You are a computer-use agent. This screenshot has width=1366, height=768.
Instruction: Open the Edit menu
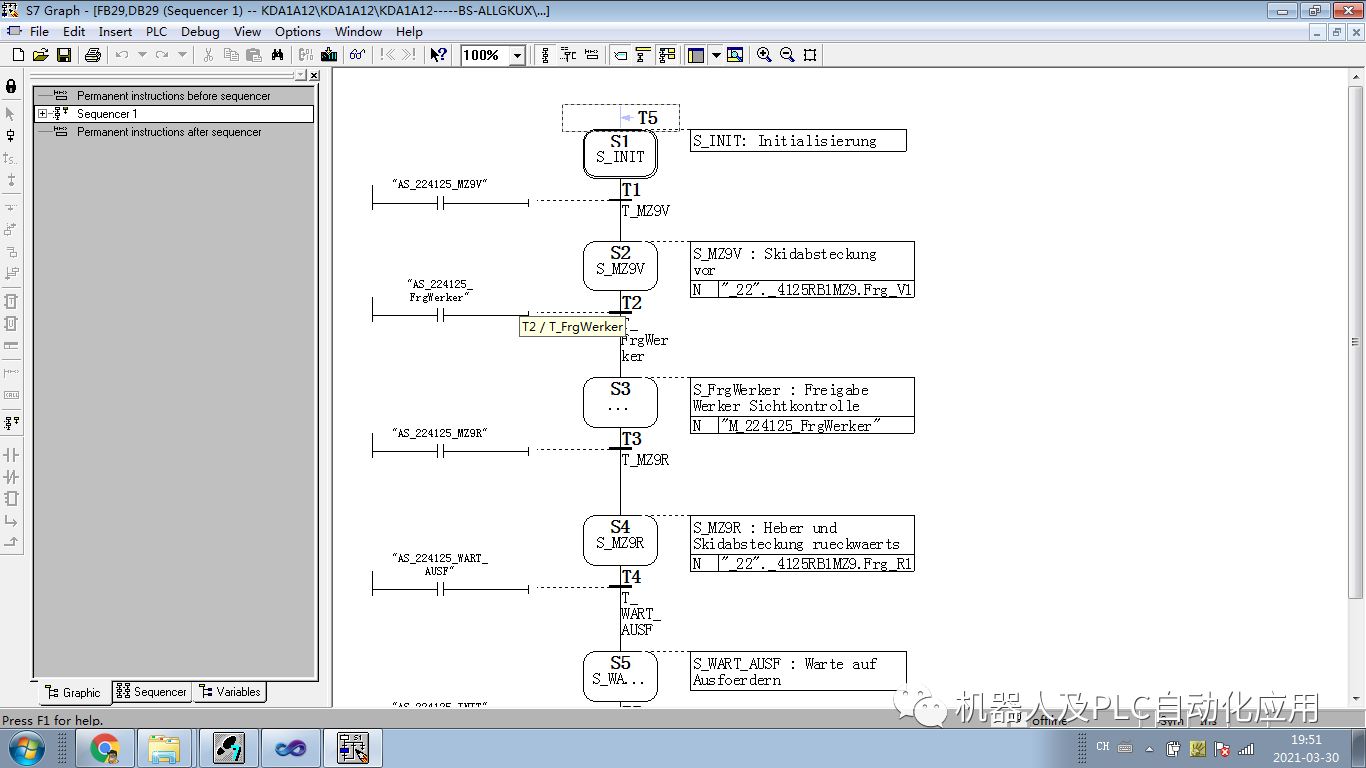pos(74,31)
